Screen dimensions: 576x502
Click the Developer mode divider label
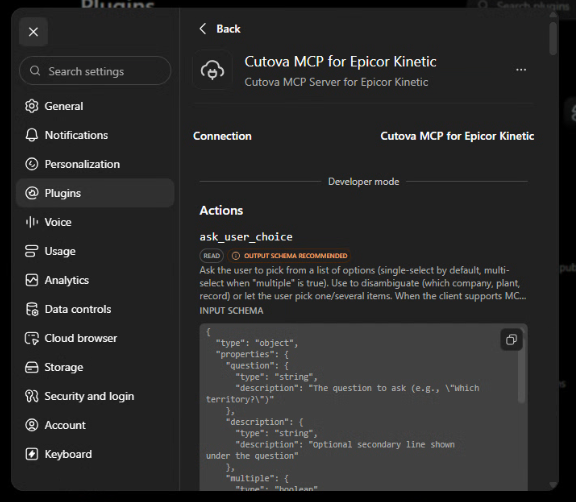363,181
